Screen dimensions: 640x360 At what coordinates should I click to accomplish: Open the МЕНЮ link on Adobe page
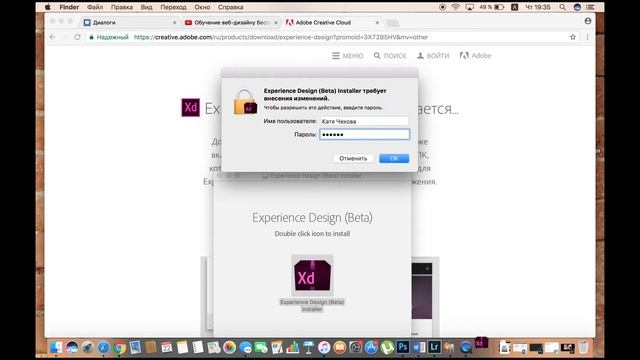pos(347,56)
